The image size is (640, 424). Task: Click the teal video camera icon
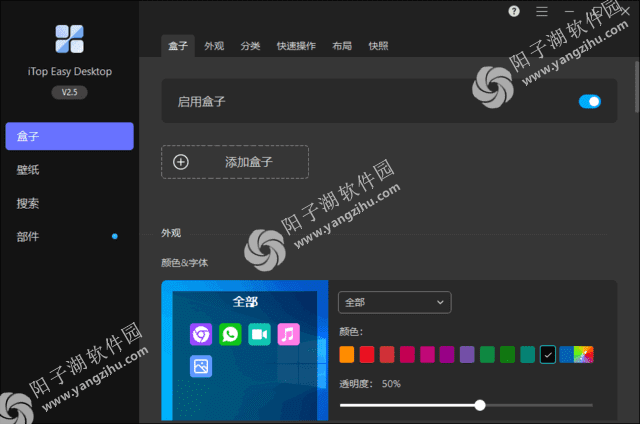pyautogui.click(x=260, y=334)
